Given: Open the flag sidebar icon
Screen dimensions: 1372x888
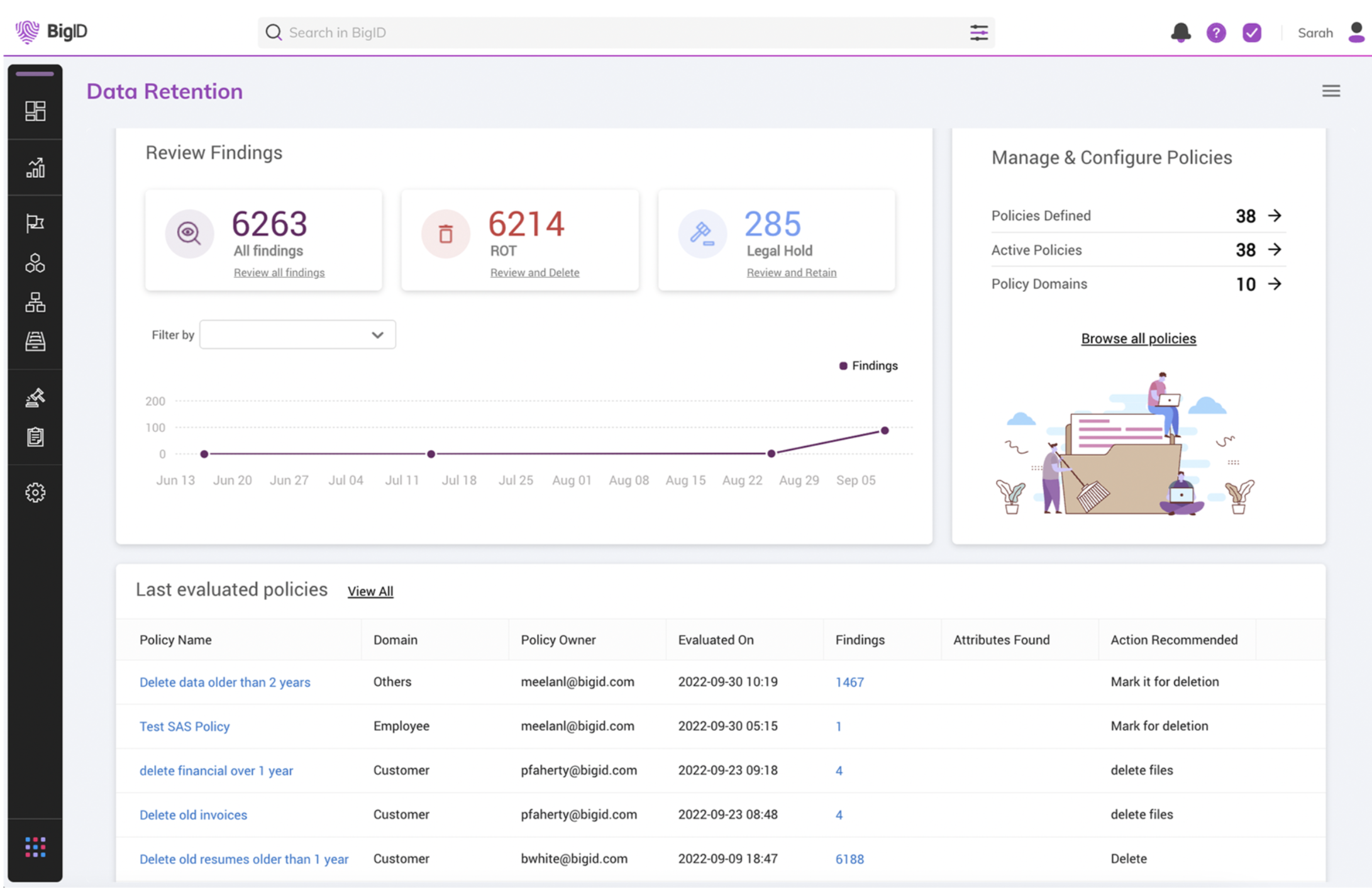Looking at the screenshot, I should [35, 223].
